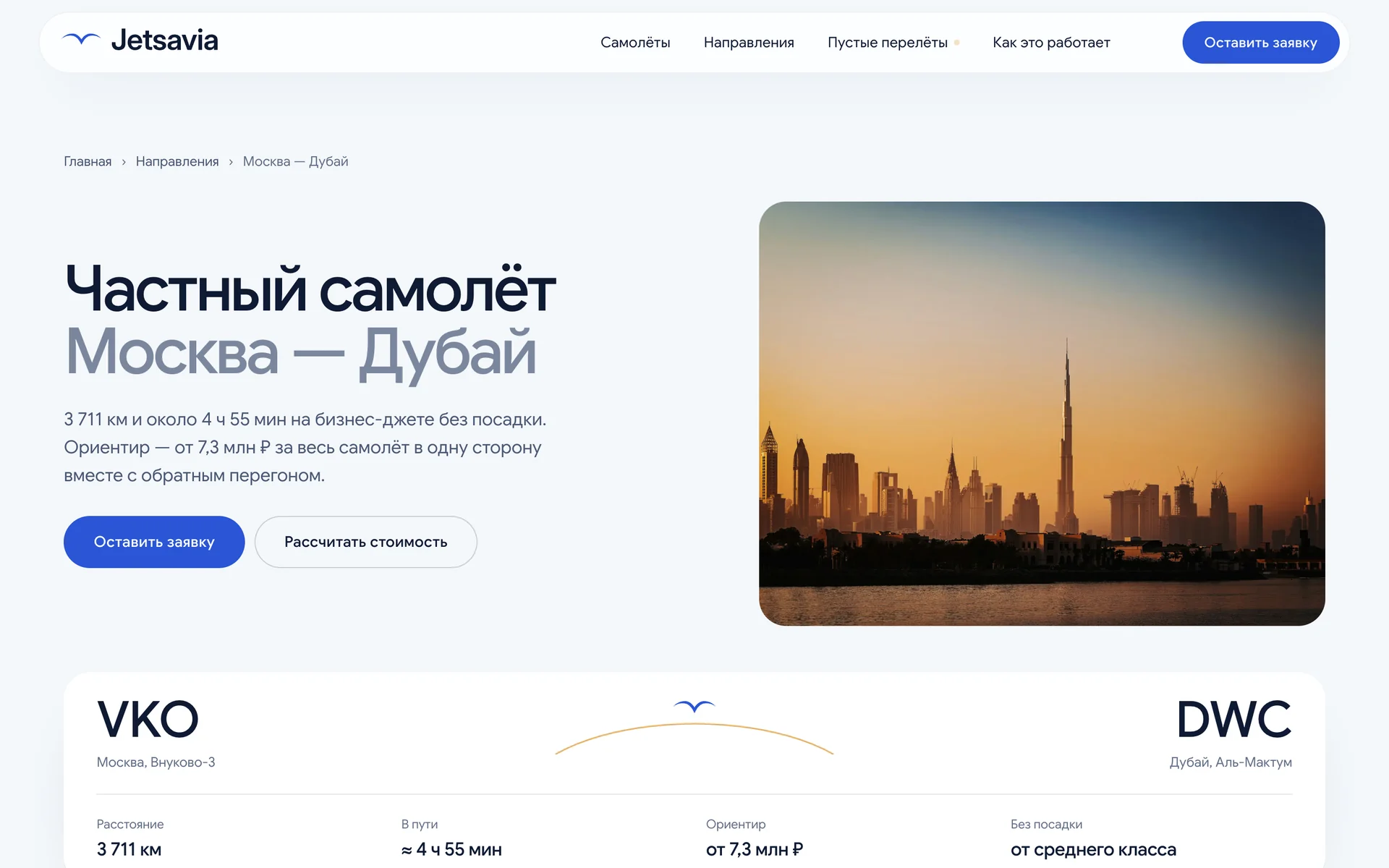Click the DWC airport code

(x=1234, y=720)
